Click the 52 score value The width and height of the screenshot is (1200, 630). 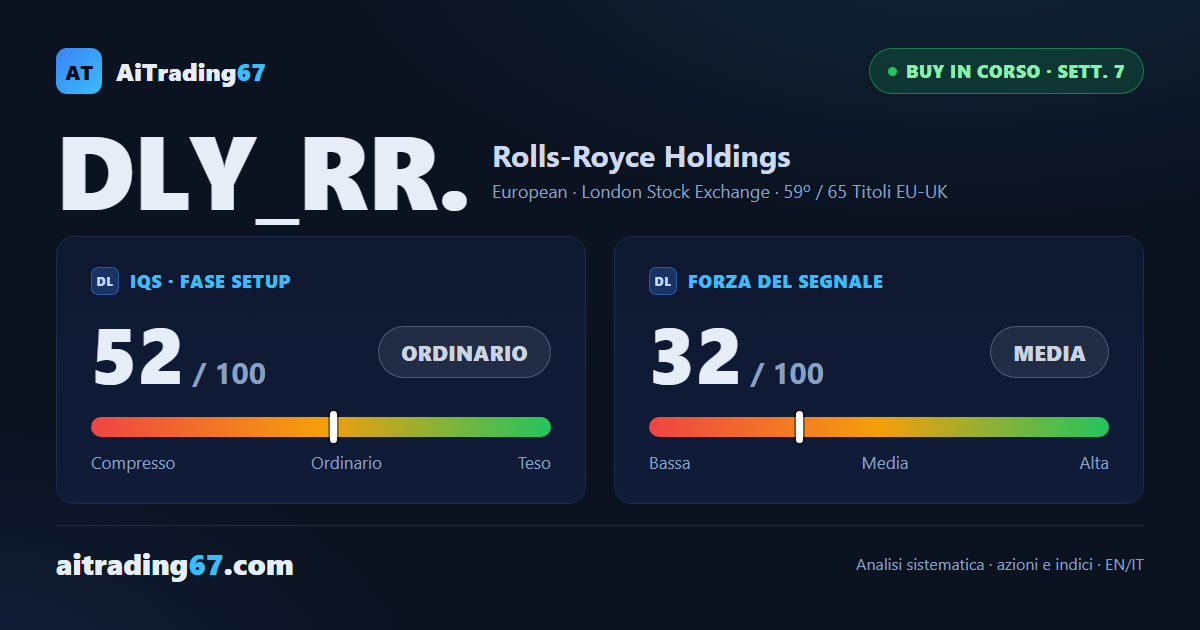pos(138,358)
